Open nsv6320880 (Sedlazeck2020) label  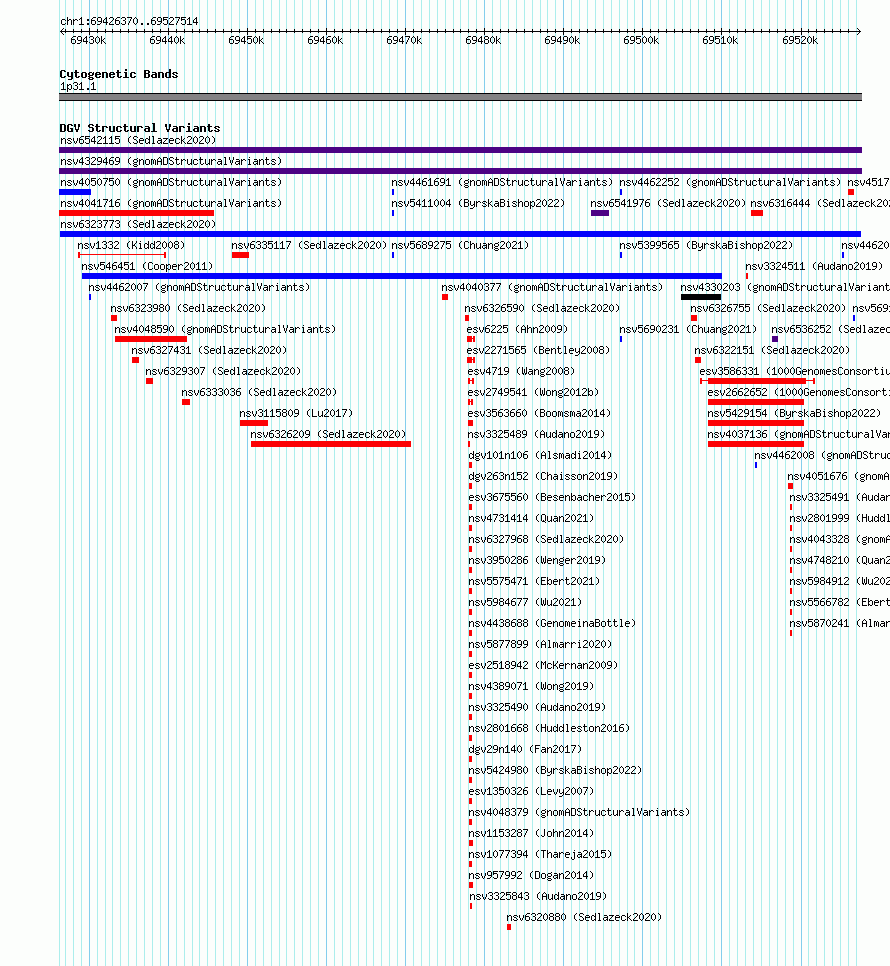click(x=584, y=917)
